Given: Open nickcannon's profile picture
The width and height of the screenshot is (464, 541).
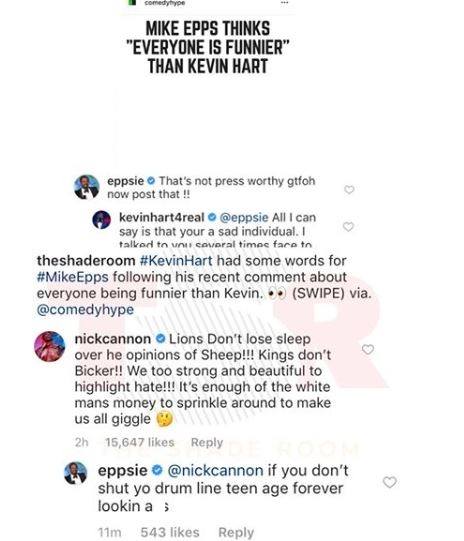Looking at the screenshot, I should (x=50, y=346).
